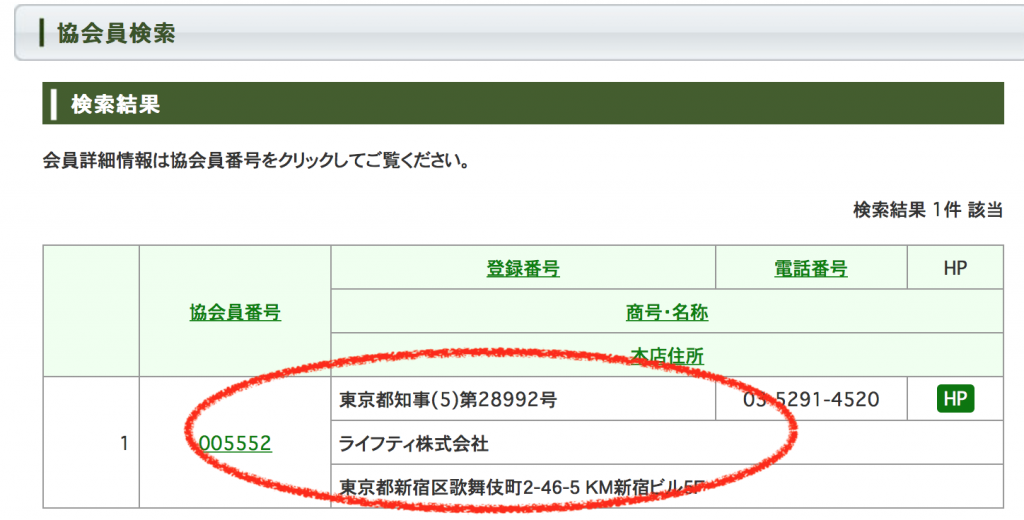This screenshot has width=1024, height=520.
Task: Open member number 005552 details
Action: (x=235, y=443)
